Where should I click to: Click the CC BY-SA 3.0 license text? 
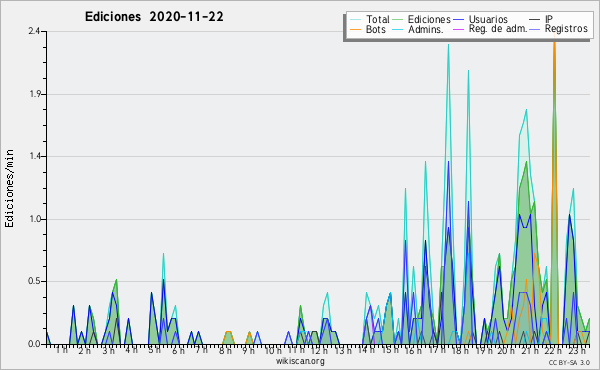click(x=569, y=362)
